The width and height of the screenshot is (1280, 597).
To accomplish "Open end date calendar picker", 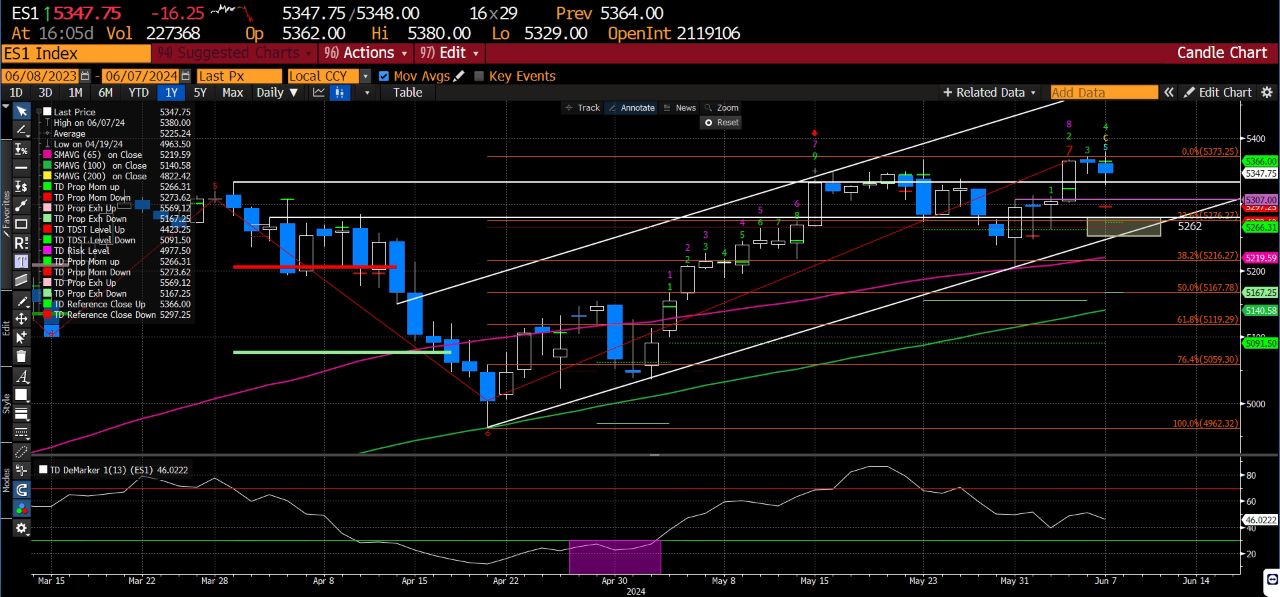I will pyautogui.click(x=185, y=76).
